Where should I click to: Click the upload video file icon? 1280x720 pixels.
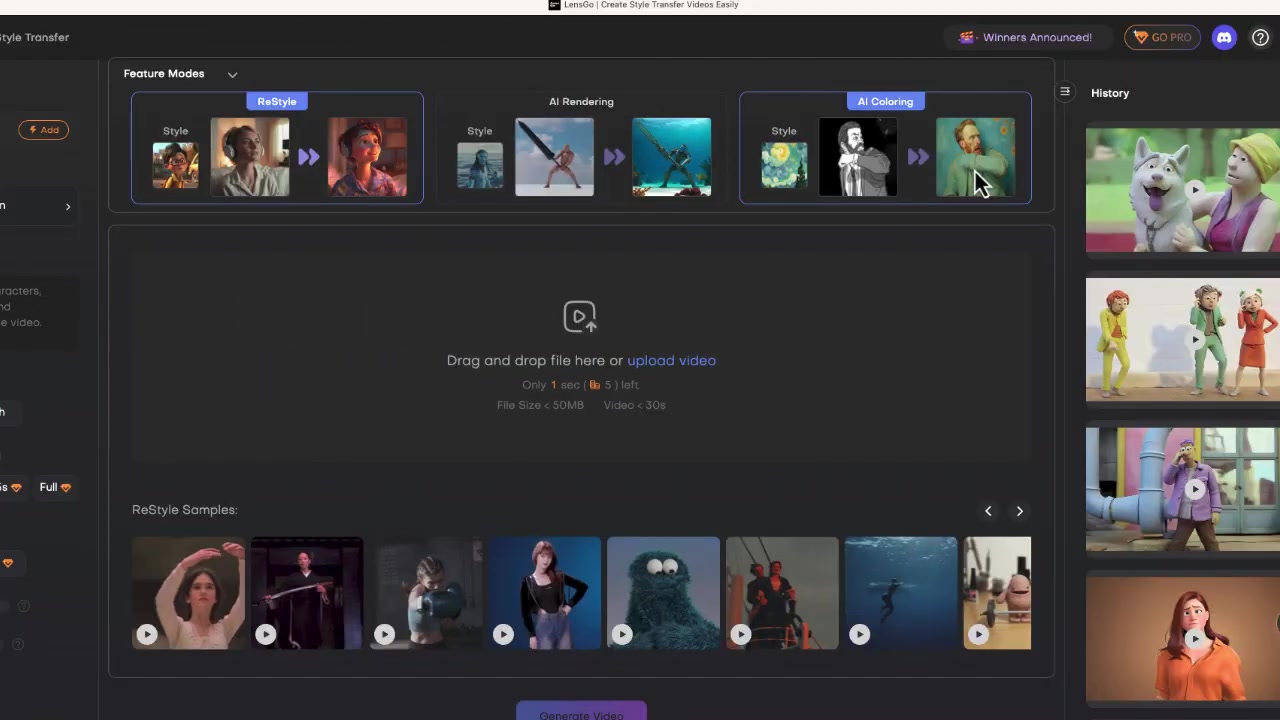[580, 317]
